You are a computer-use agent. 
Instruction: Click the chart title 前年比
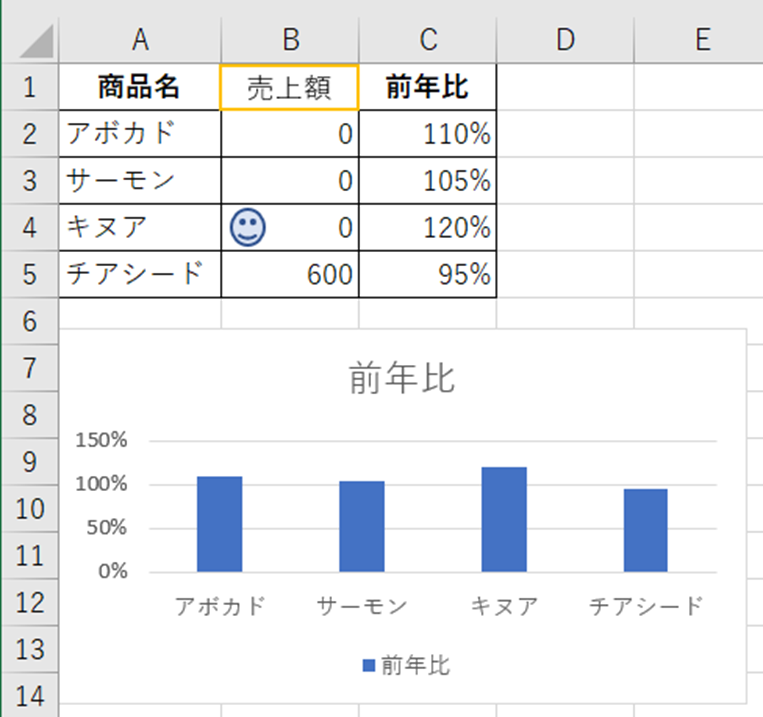point(402,380)
